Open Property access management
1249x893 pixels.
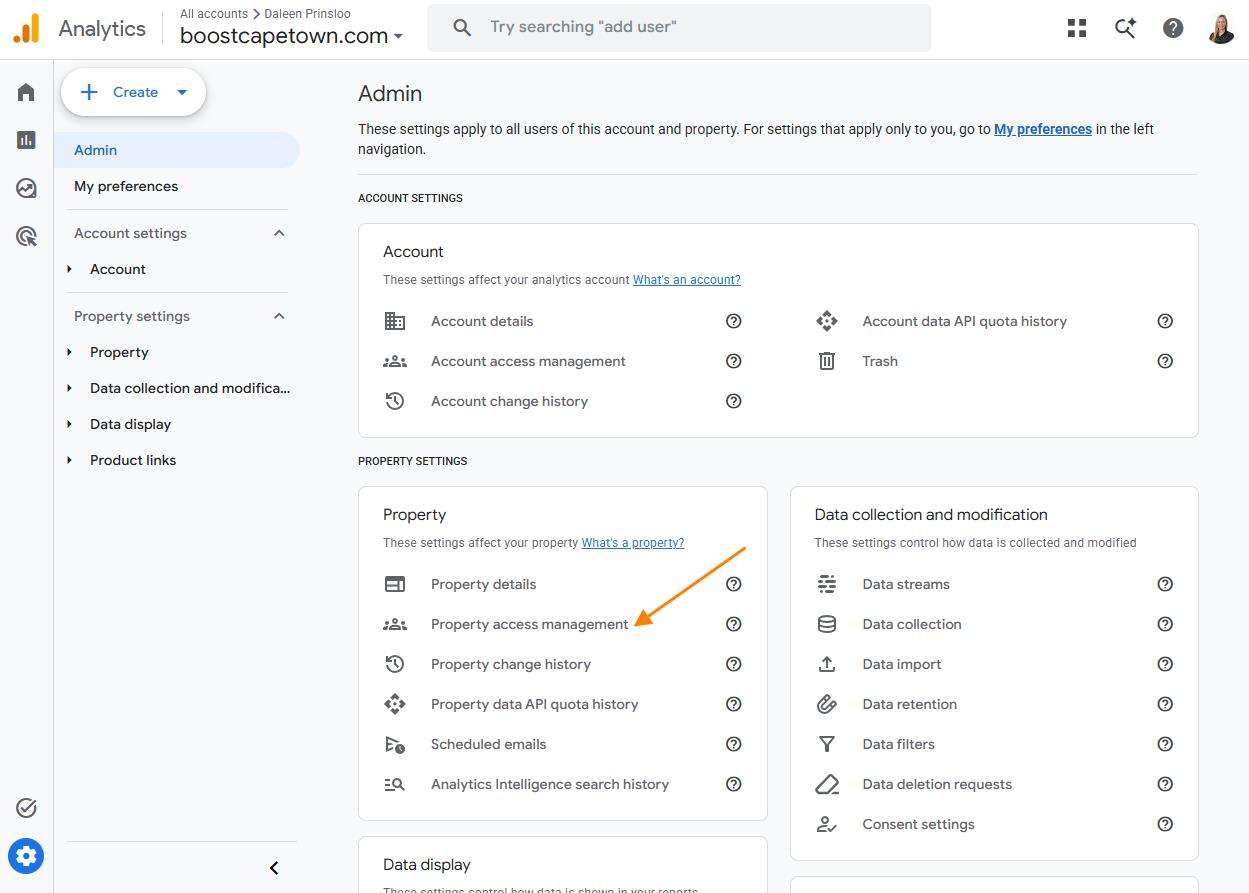pos(530,624)
